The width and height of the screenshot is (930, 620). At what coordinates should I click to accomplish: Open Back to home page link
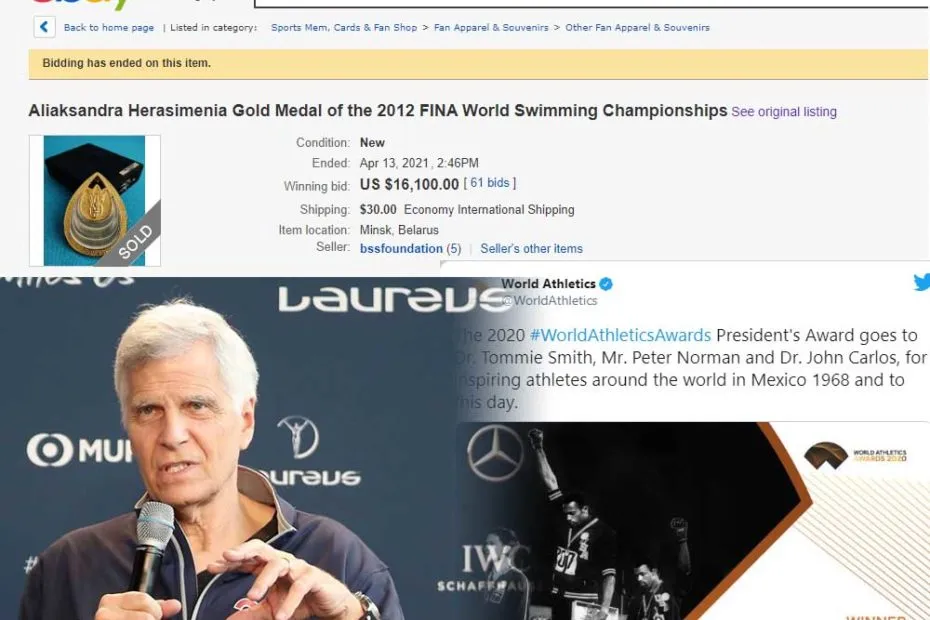(x=109, y=27)
